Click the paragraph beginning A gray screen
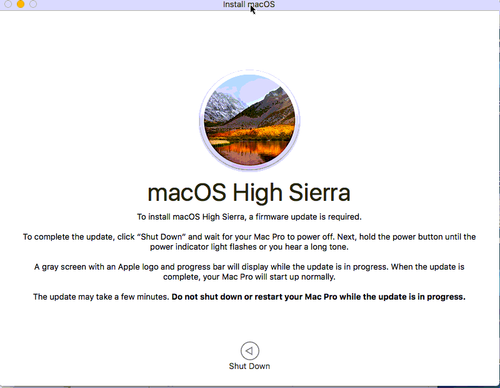 249,272
